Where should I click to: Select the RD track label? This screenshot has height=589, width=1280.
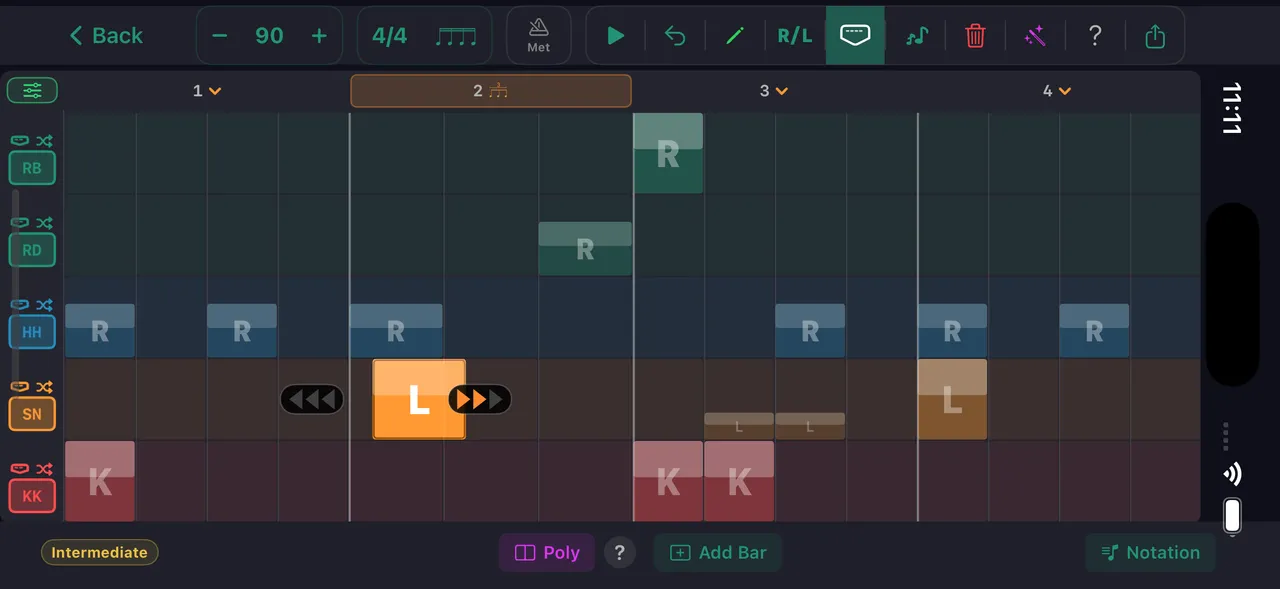tap(32, 250)
